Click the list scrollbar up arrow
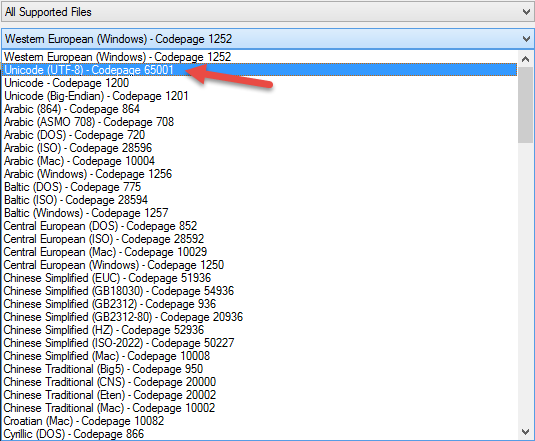The height and width of the screenshot is (441, 535). 525,59
